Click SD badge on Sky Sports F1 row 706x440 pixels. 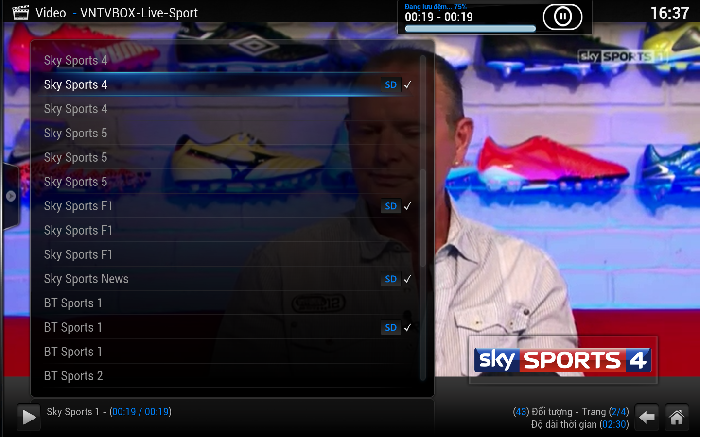[393, 207]
